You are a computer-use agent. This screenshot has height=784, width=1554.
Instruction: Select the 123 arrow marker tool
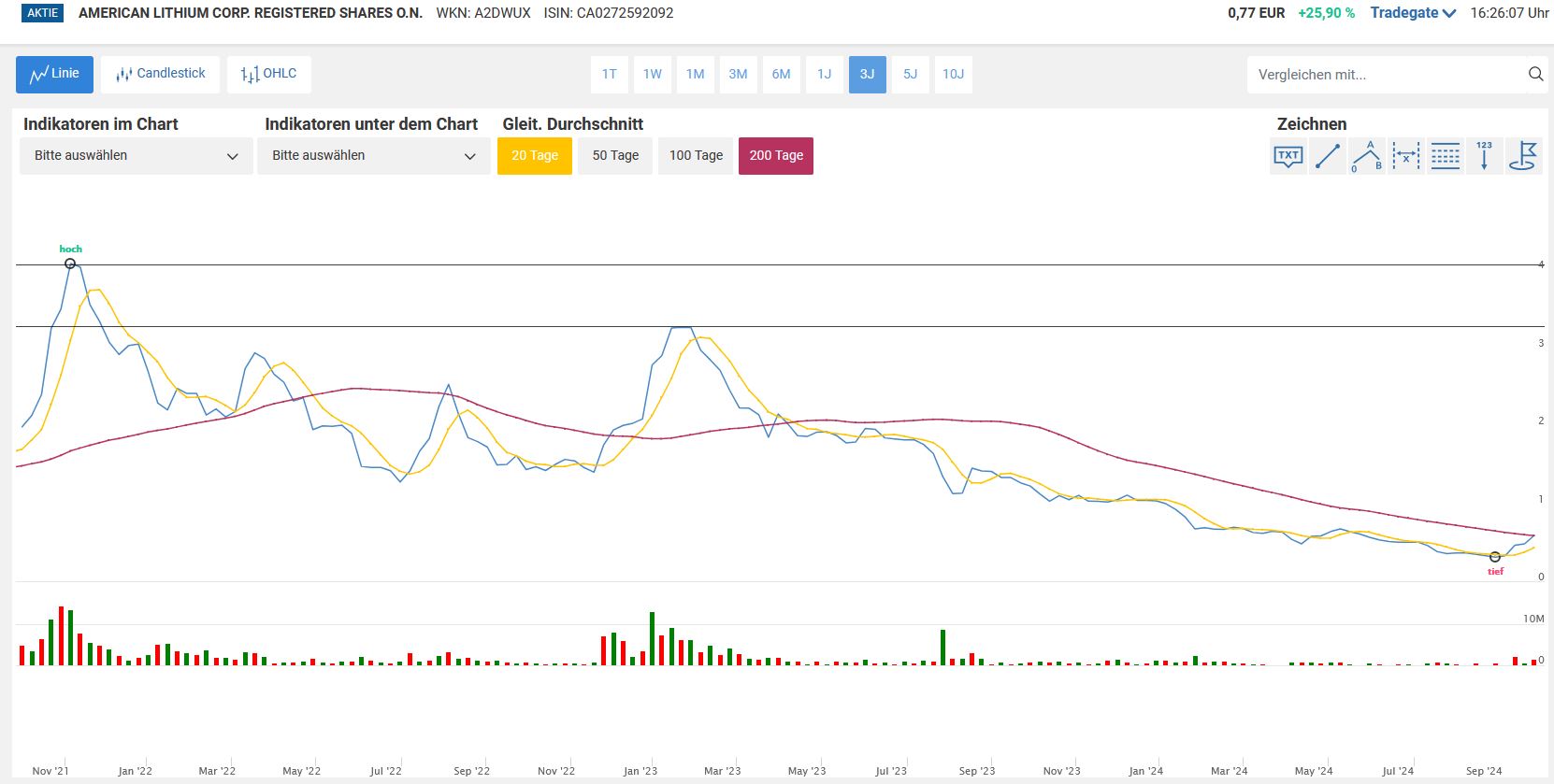pos(1484,156)
